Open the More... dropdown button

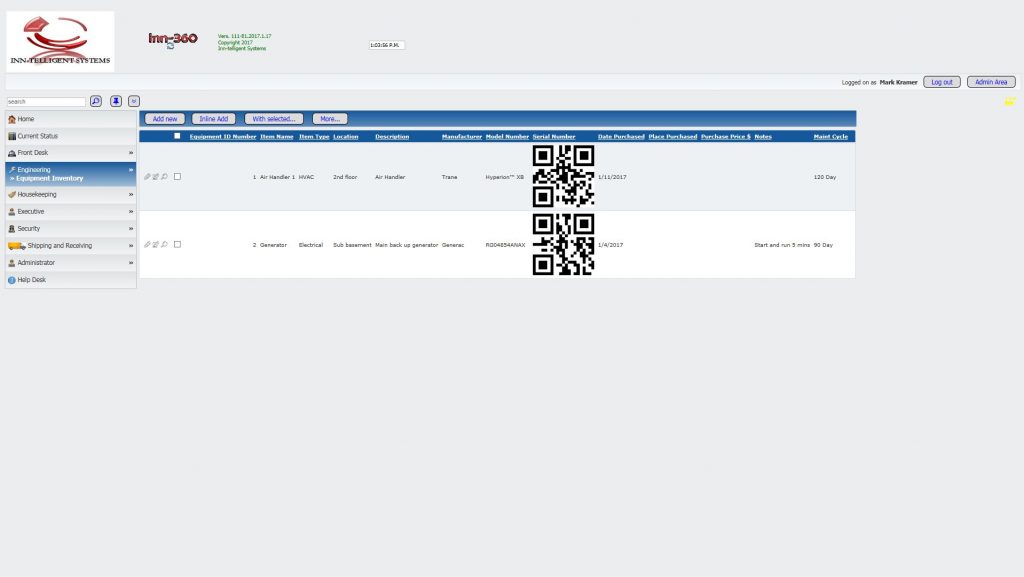[330, 119]
